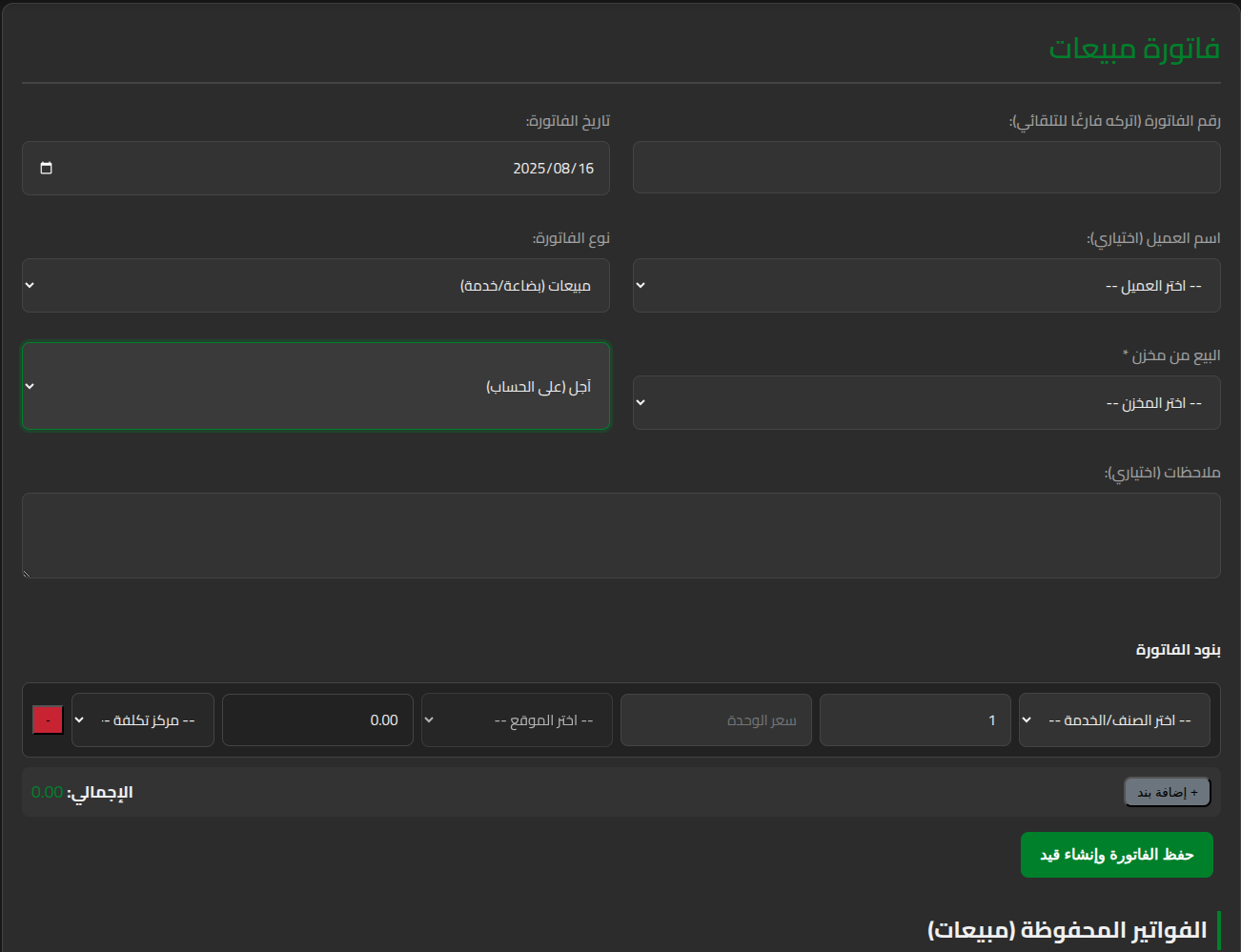This screenshot has width=1241, height=952.
Task: Expand the cost center dropdown
Action: coord(143,720)
